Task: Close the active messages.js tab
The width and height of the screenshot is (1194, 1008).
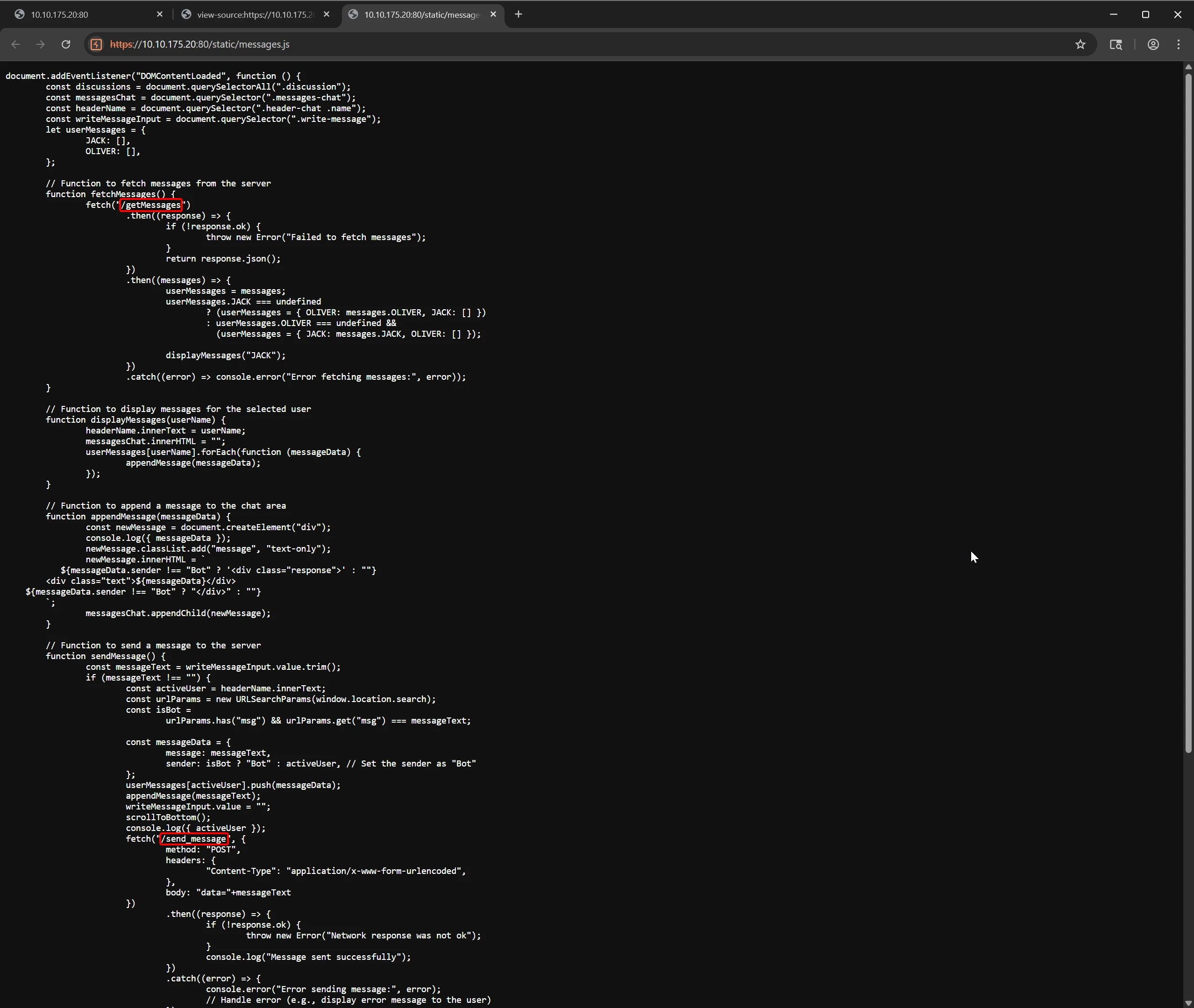Action: coord(493,14)
